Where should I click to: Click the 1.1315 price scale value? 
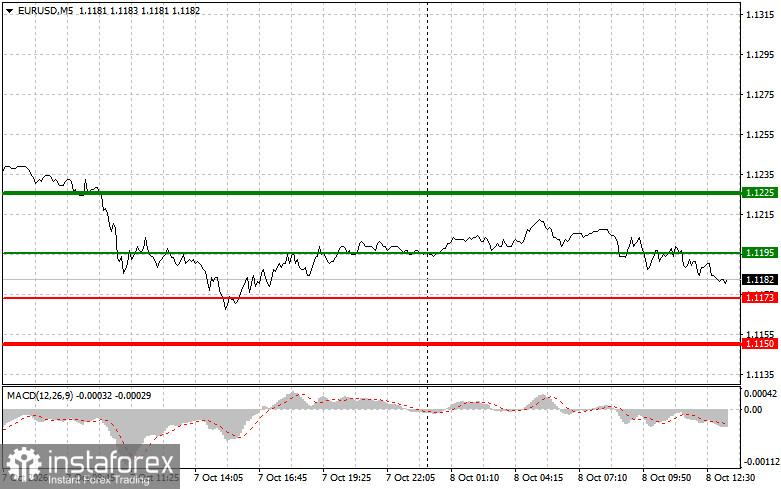760,15
